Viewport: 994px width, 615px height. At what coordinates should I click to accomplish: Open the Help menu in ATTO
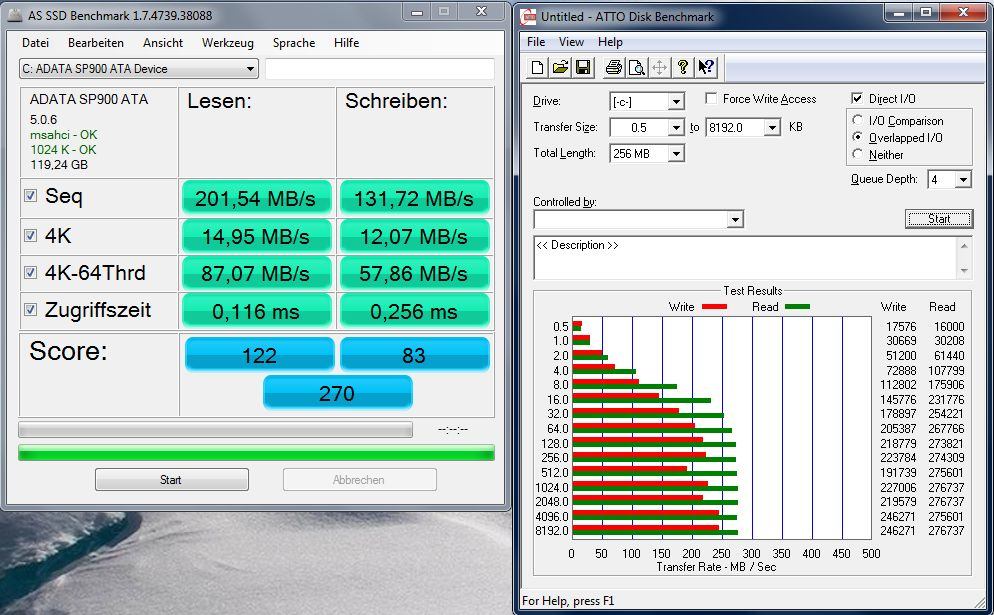(610, 42)
